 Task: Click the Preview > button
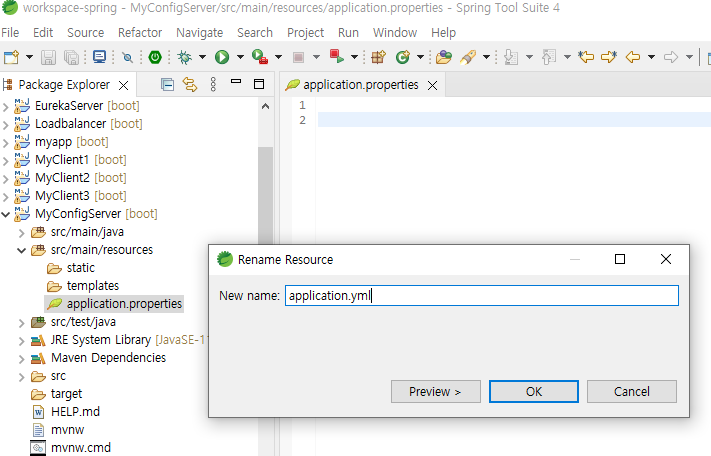click(x=435, y=391)
